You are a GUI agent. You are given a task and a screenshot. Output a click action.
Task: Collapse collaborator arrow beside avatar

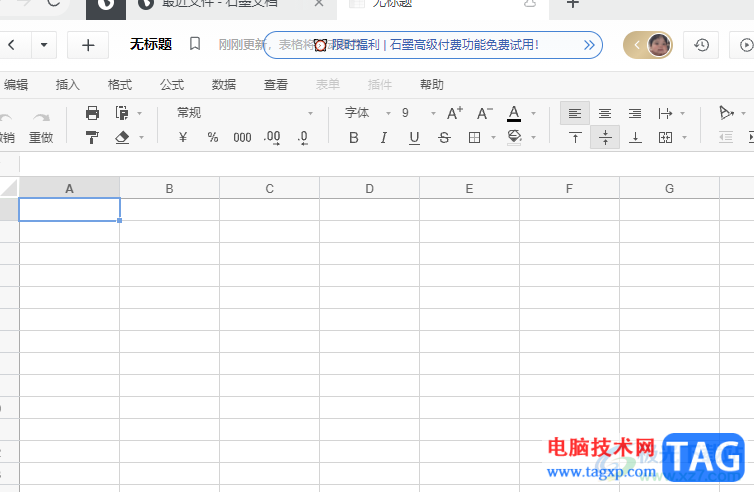pos(637,45)
